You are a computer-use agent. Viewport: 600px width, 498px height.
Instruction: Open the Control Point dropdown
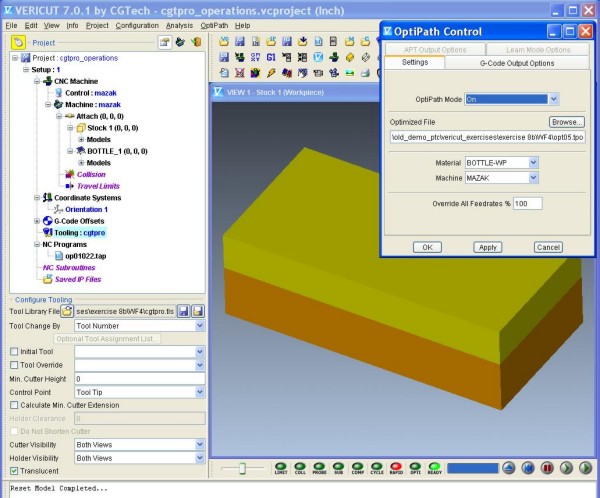(x=199, y=392)
